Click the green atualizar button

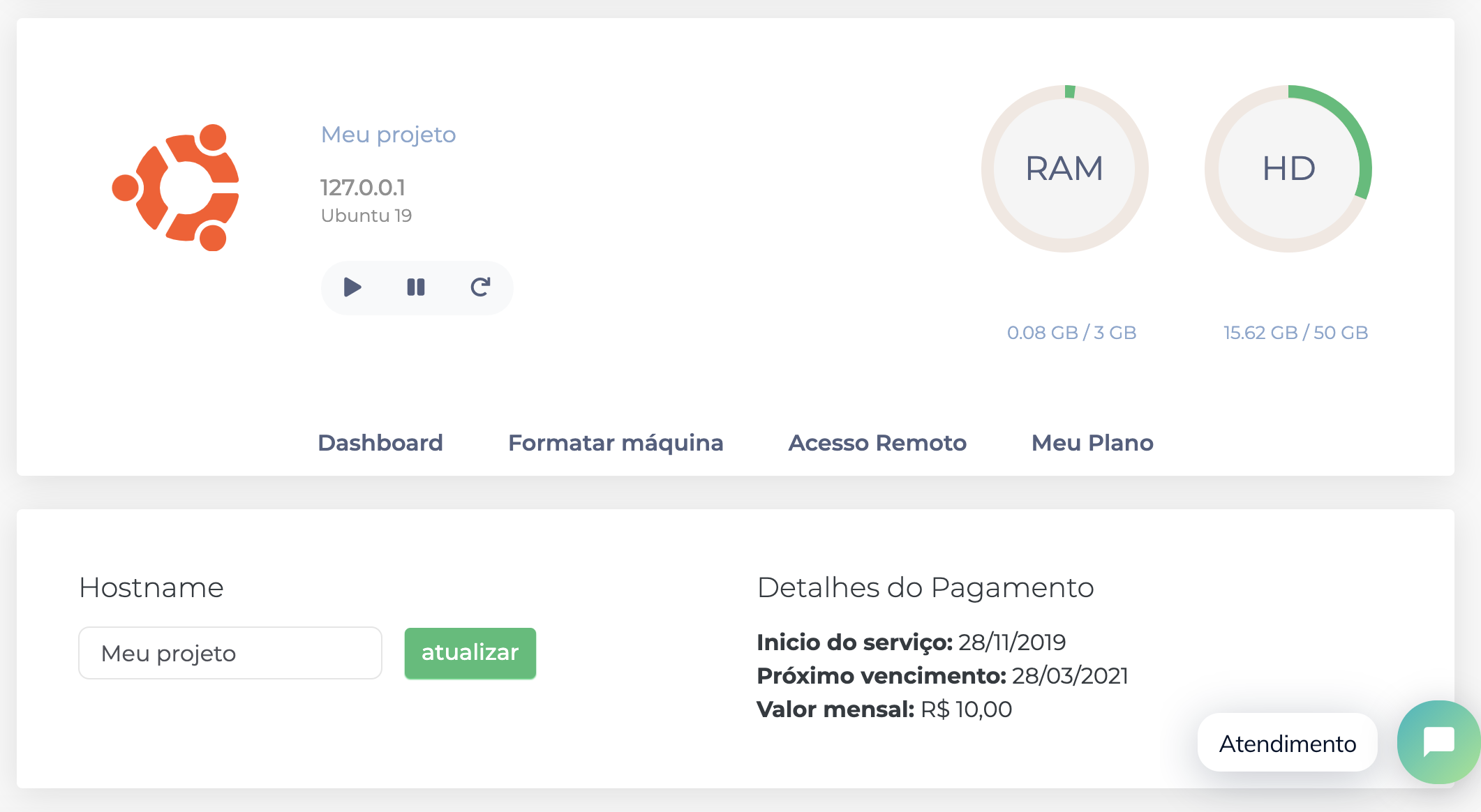point(470,653)
